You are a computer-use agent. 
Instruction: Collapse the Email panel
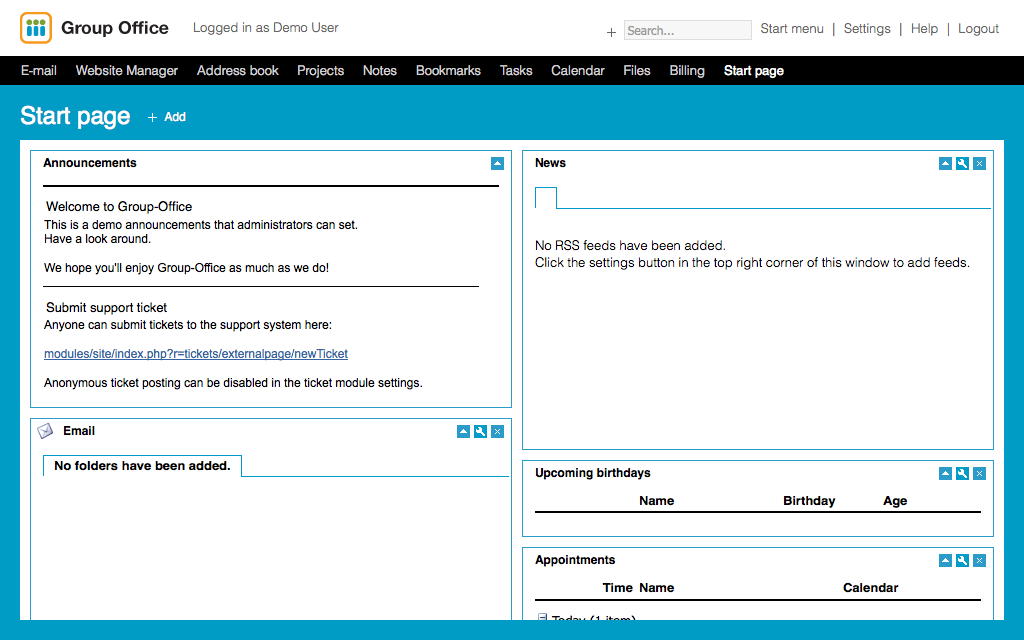tap(463, 431)
